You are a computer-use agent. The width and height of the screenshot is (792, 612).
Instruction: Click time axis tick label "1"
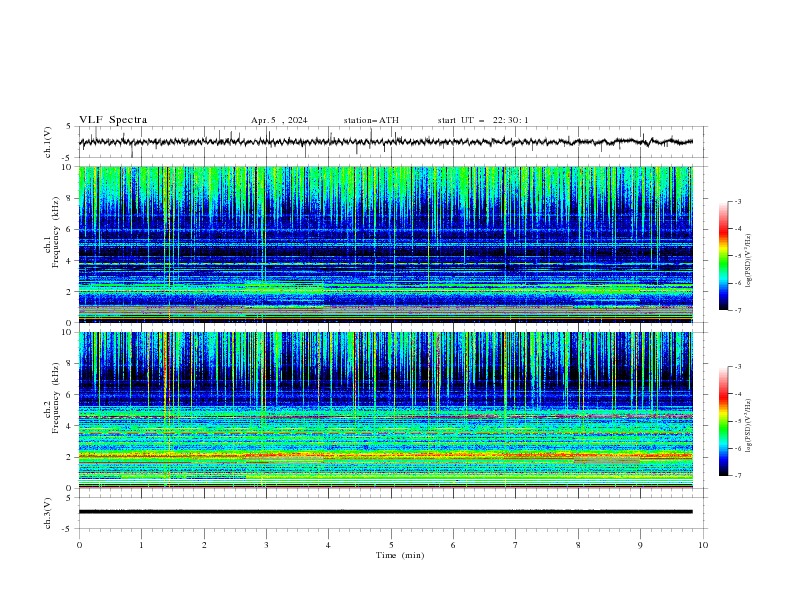[x=141, y=545]
